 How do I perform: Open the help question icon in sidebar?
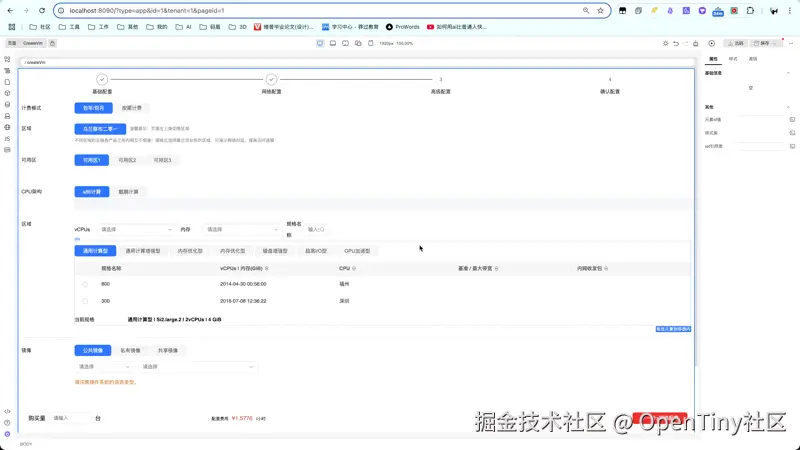click(x=7, y=422)
